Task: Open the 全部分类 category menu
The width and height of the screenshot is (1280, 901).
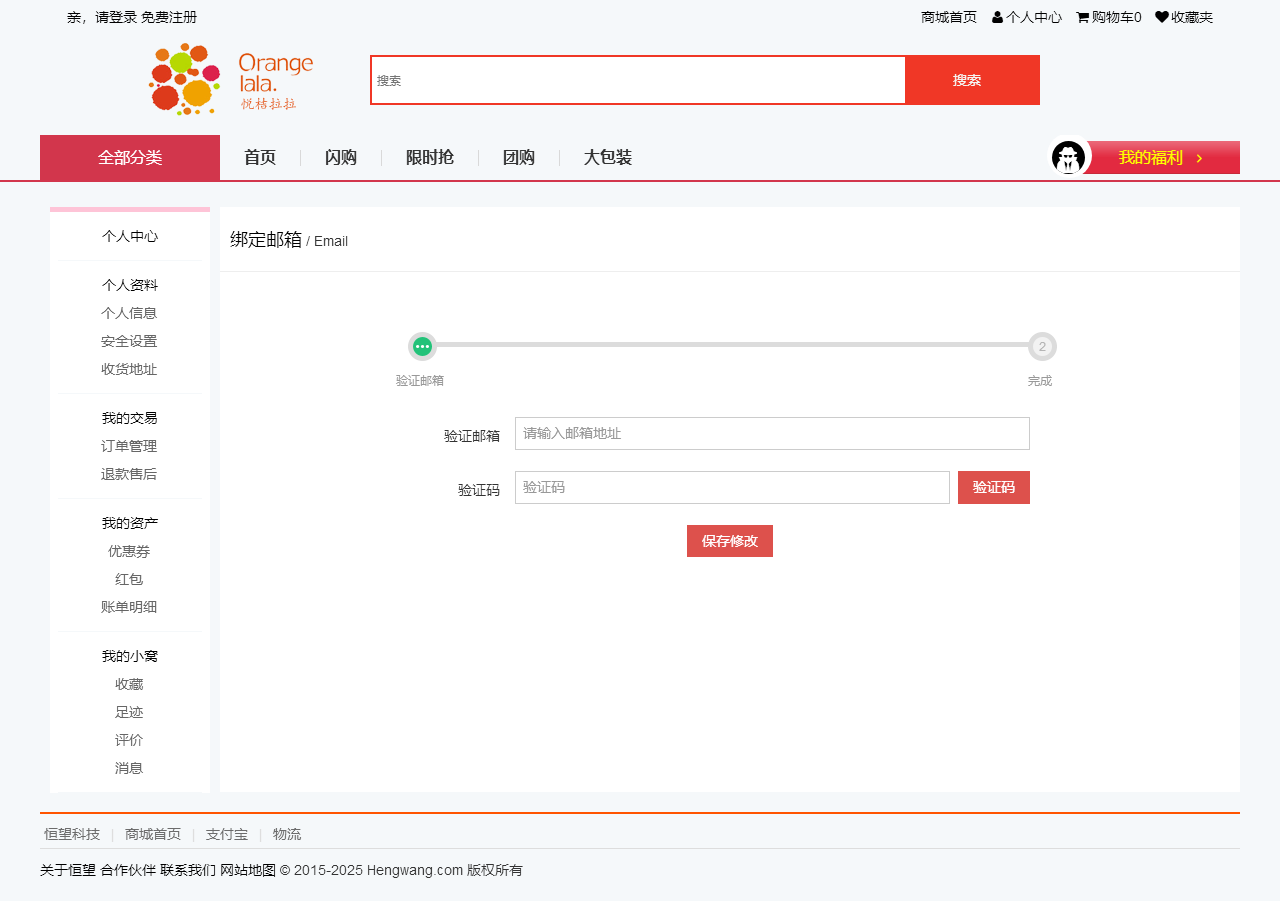Action: 130,158
